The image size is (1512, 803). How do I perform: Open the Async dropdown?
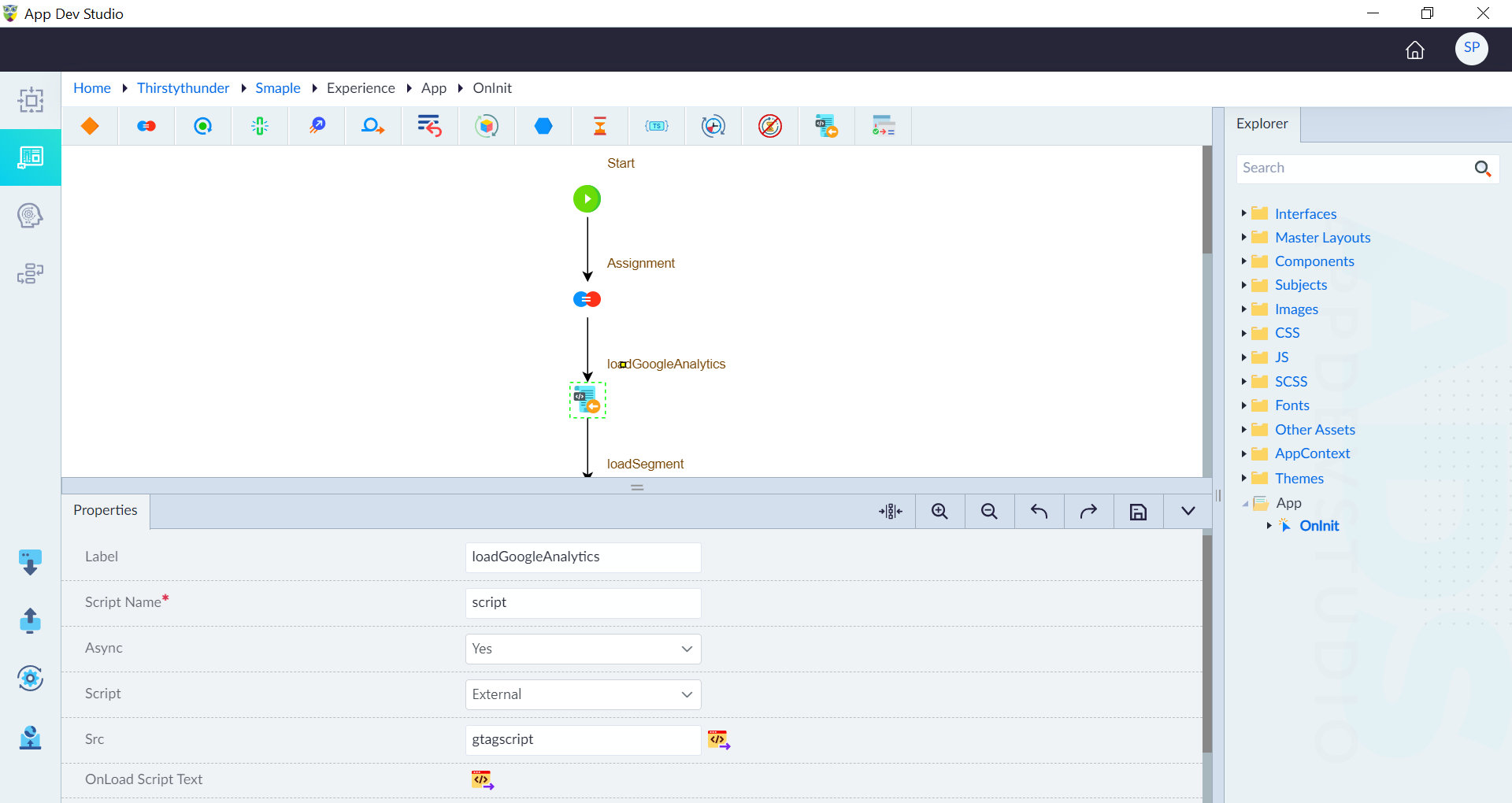(584, 649)
